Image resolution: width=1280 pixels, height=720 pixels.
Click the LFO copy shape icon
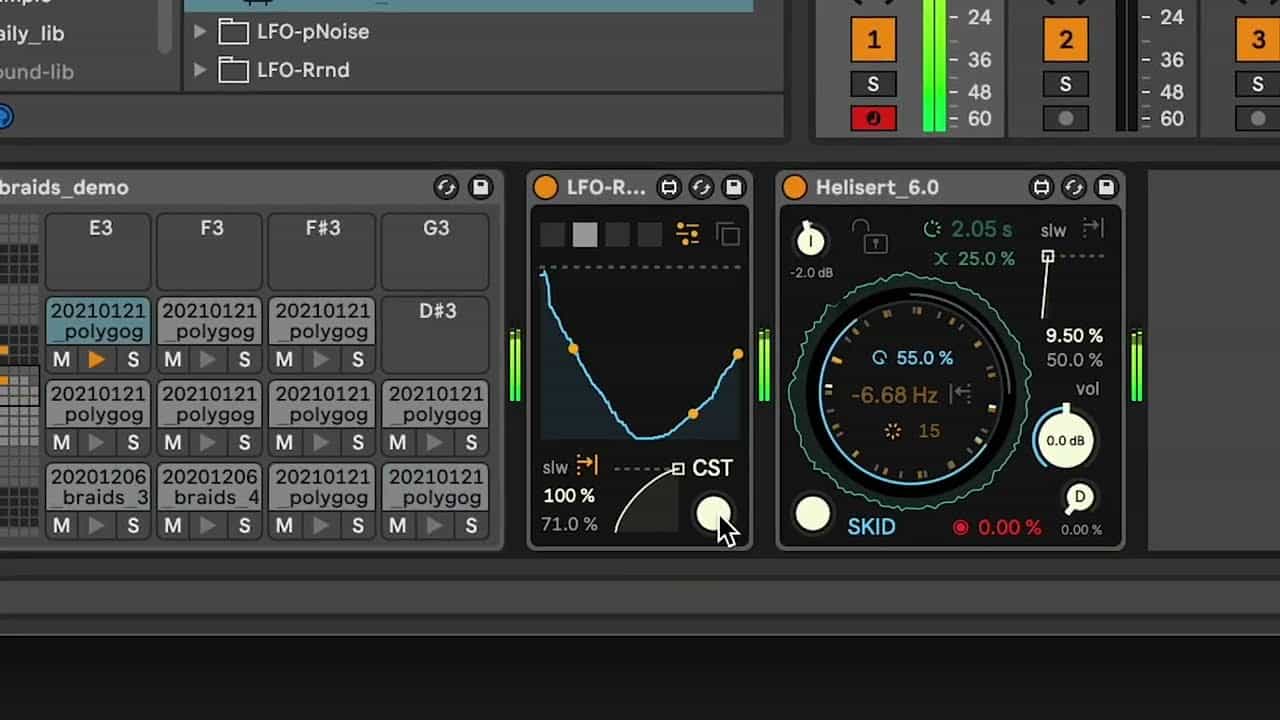[x=729, y=235]
